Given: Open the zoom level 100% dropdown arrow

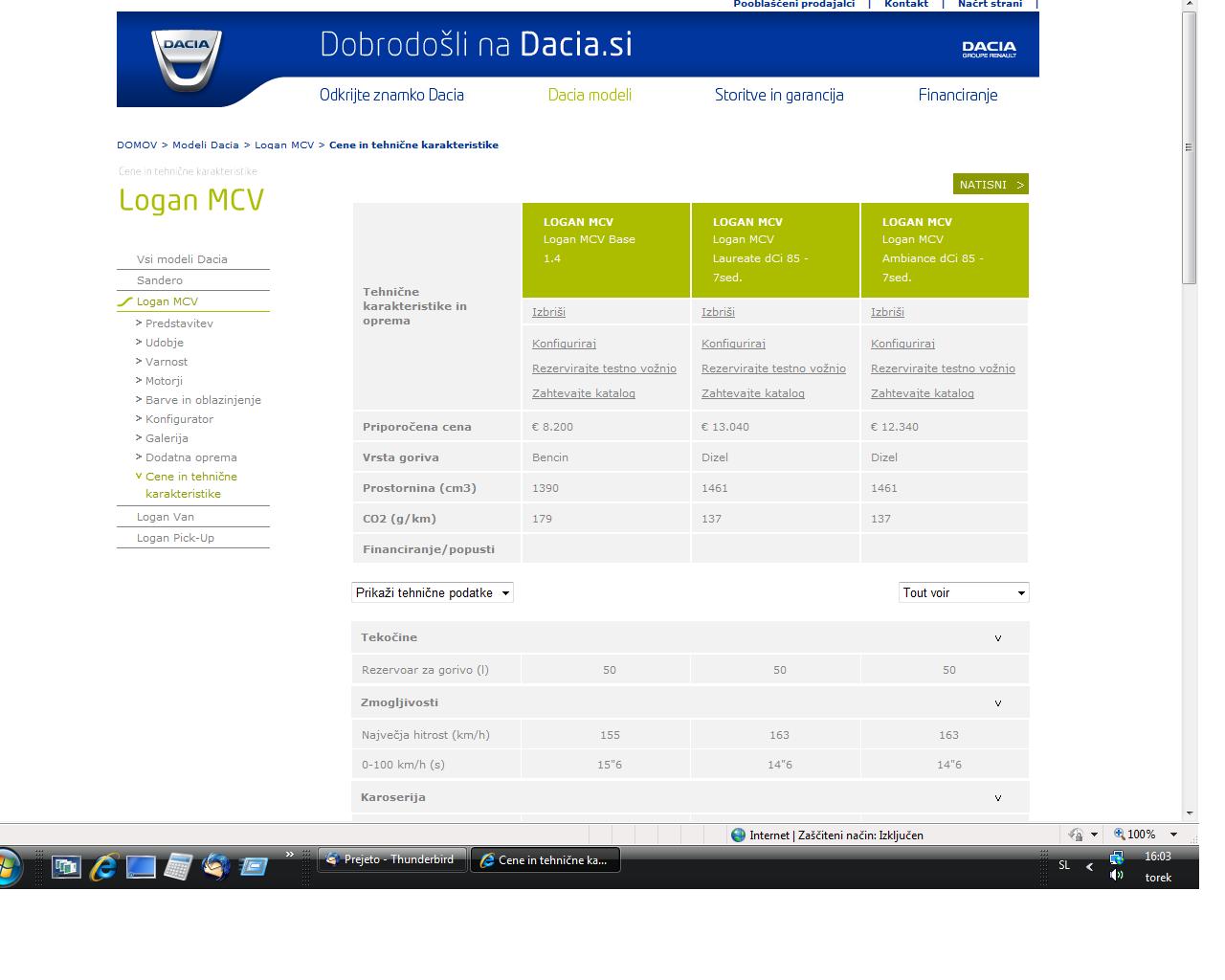Looking at the screenshot, I should [1173, 835].
